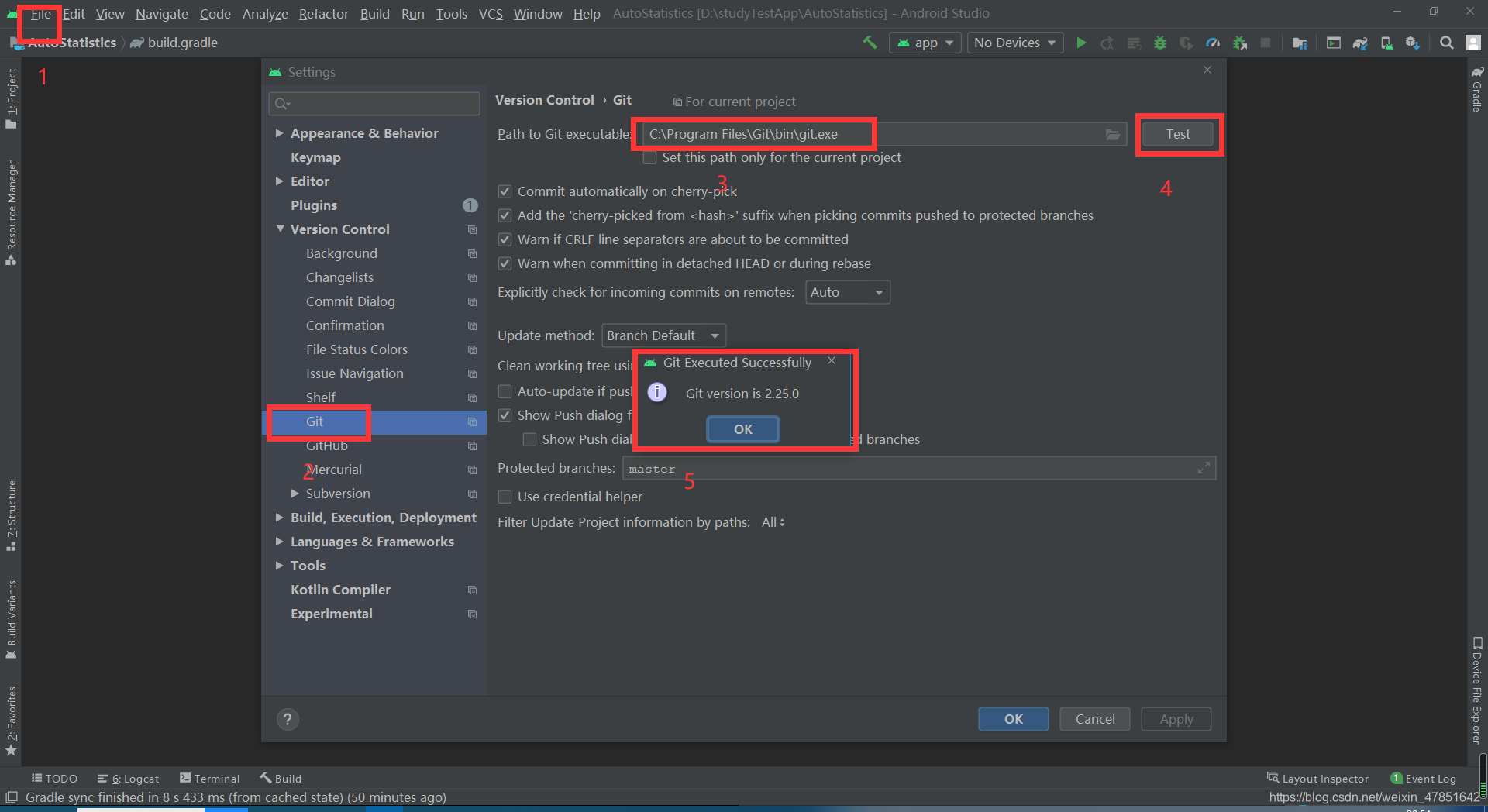Screen dimensions: 1488x812
Task: Open the 'app' run configuration dropdown
Action: (x=925, y=43)
